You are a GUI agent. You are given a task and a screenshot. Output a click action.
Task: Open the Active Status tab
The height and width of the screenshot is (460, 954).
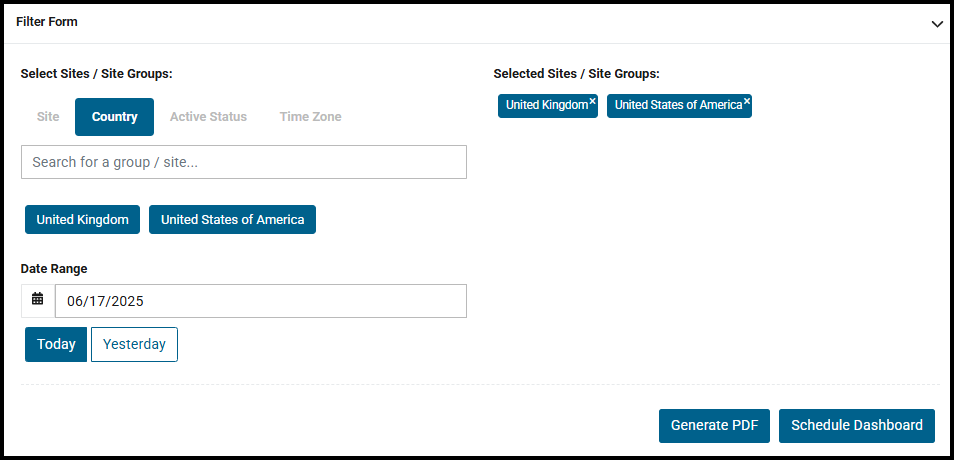pos(208,117)
